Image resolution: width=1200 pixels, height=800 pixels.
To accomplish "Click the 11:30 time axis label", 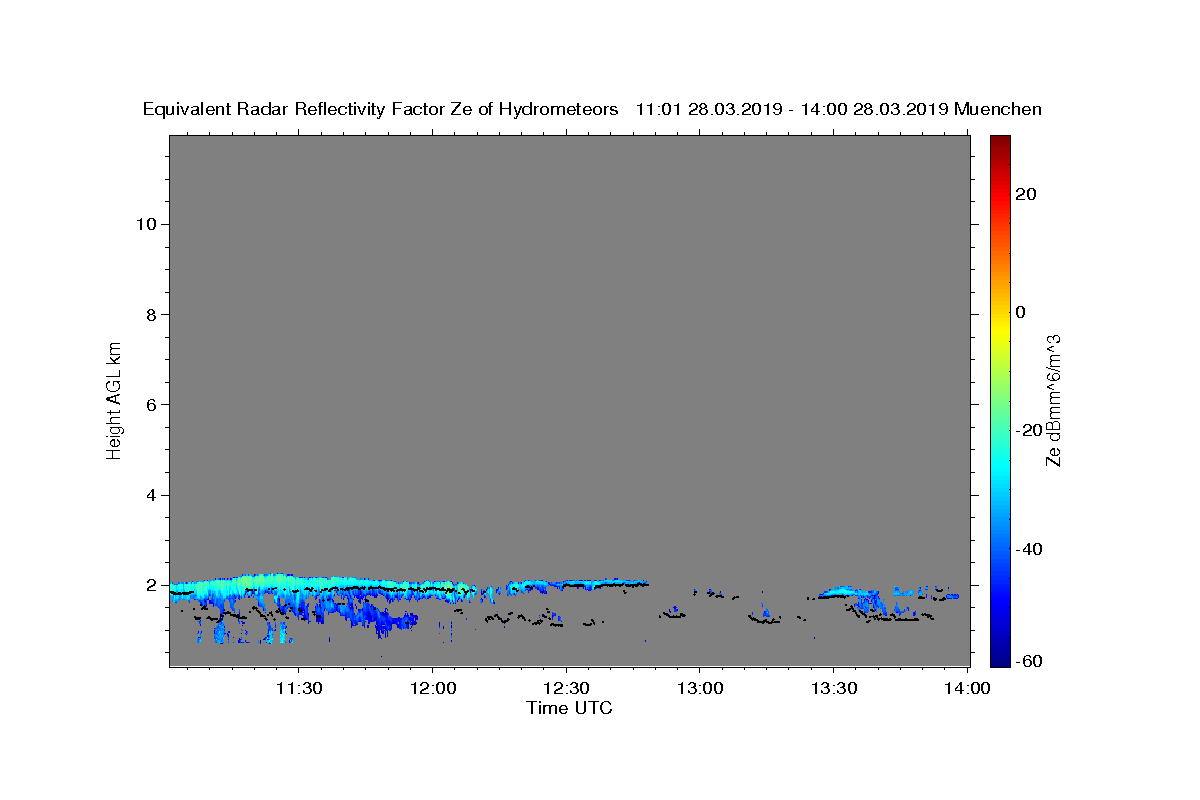I will (x=298, y=688).
